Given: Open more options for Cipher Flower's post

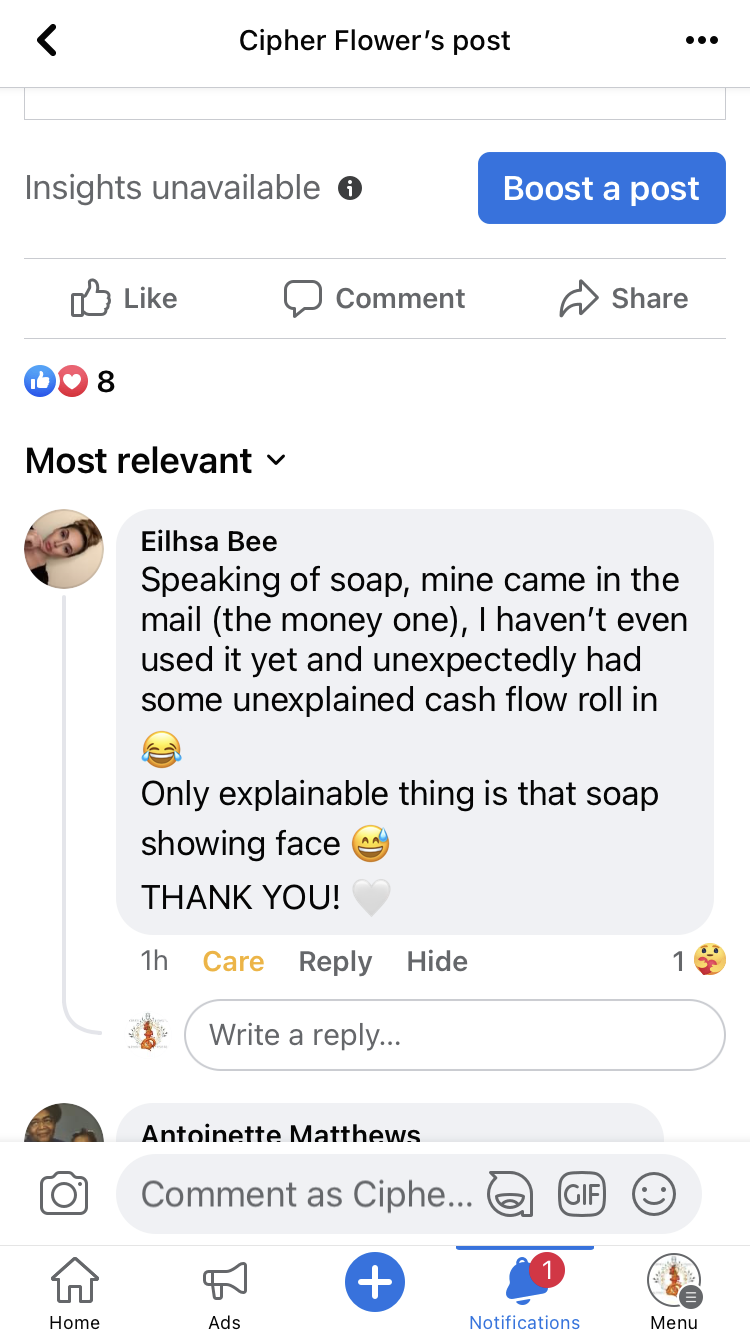Looking at the screenshot, I should pyautogui.click(x=702, y=40).
